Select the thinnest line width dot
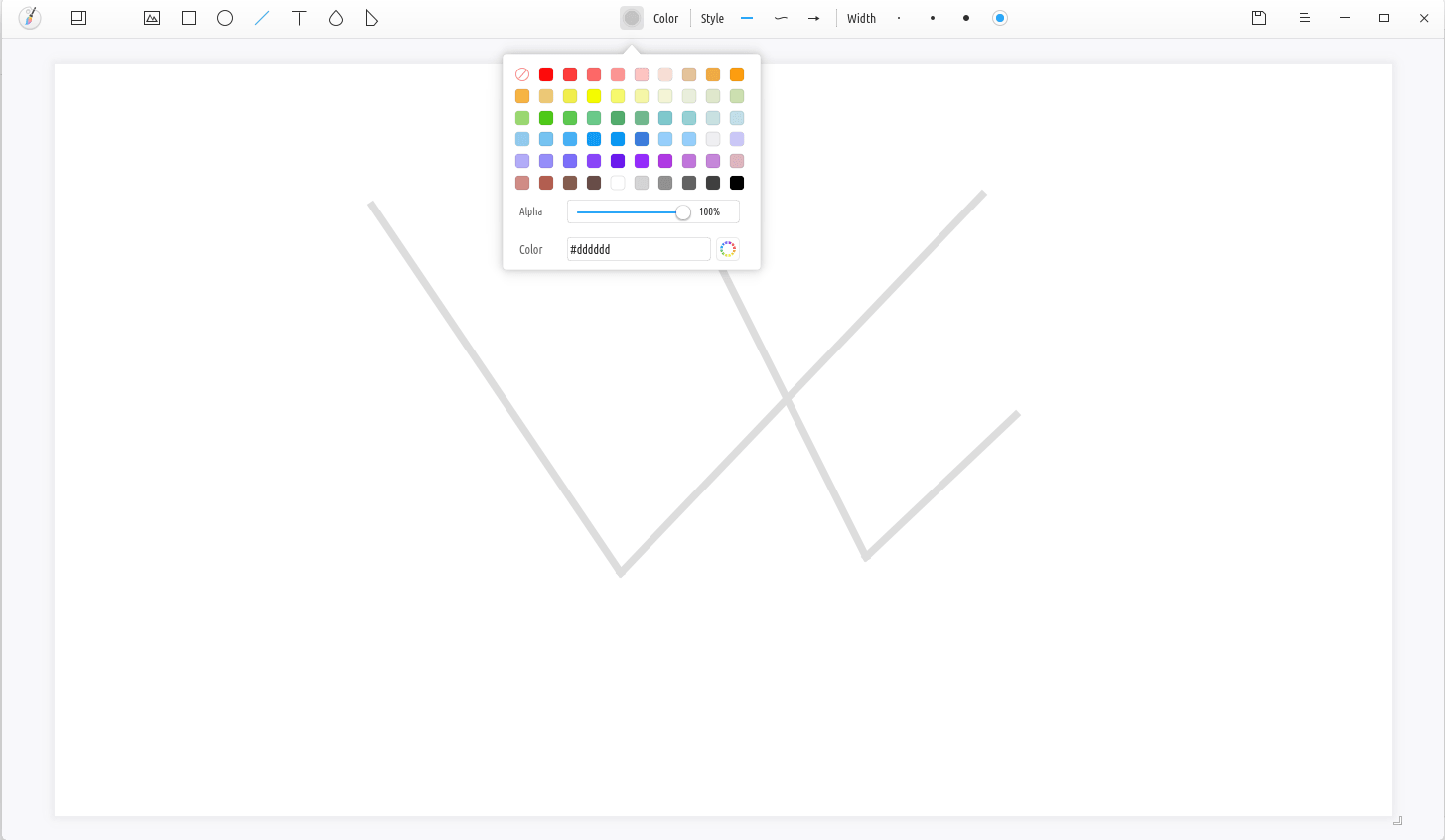 (899, 18)
